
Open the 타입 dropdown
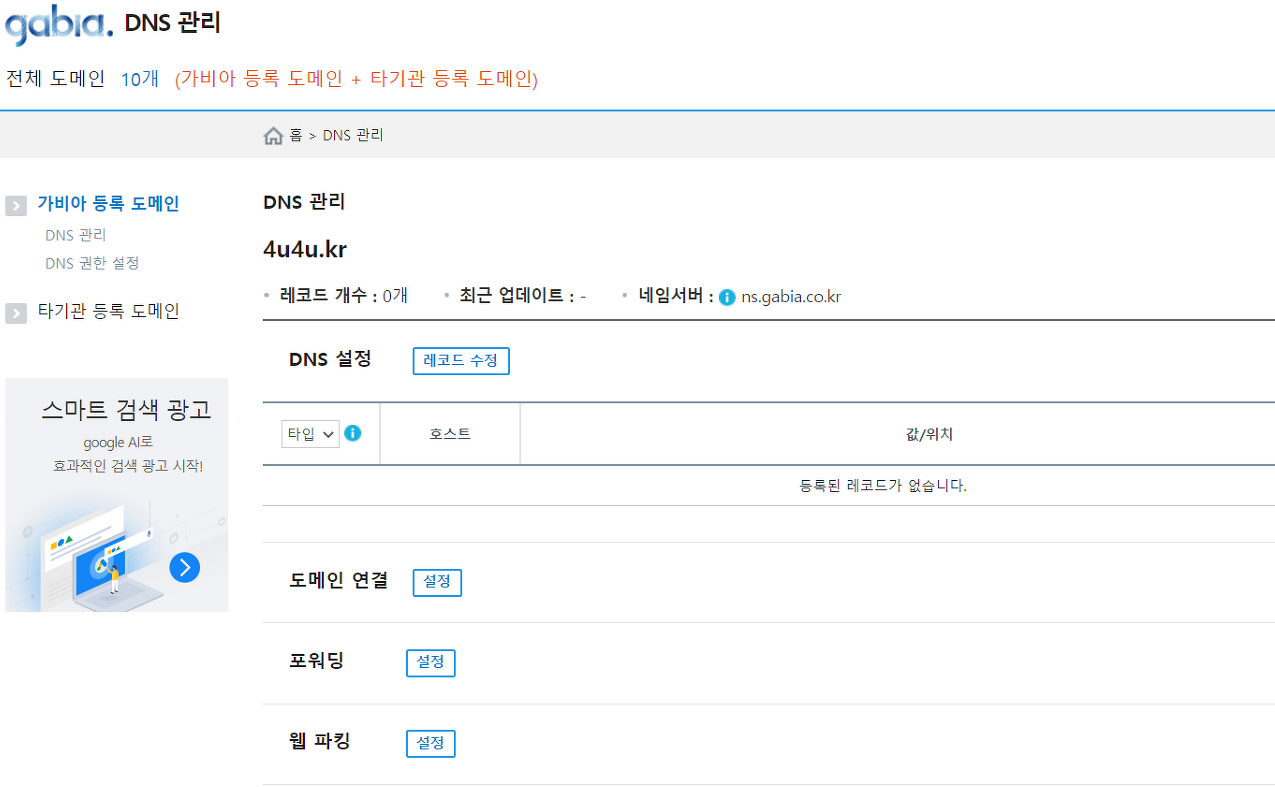(308, 433)
